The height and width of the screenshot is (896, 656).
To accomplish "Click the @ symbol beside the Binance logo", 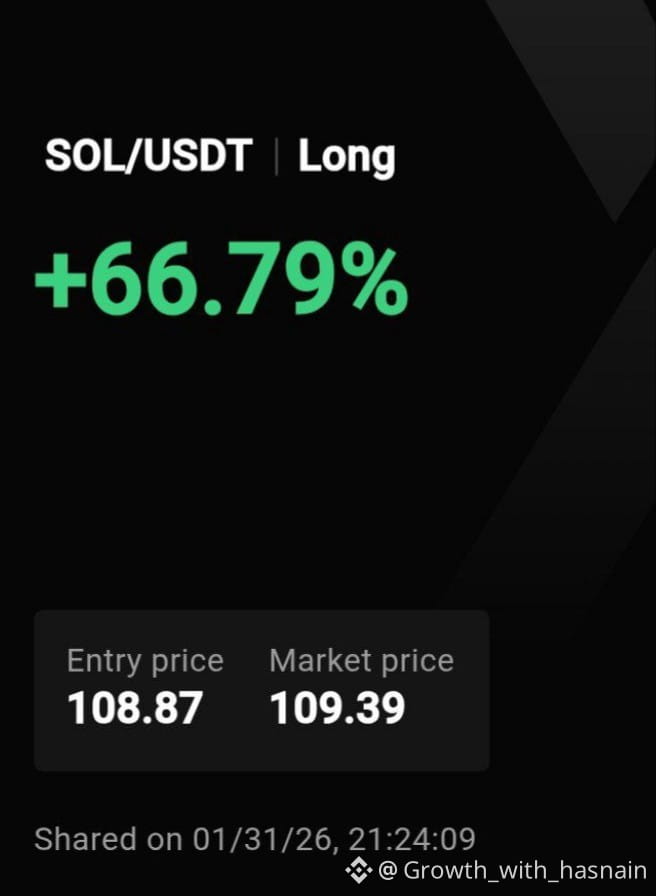I will pos(388,871).
